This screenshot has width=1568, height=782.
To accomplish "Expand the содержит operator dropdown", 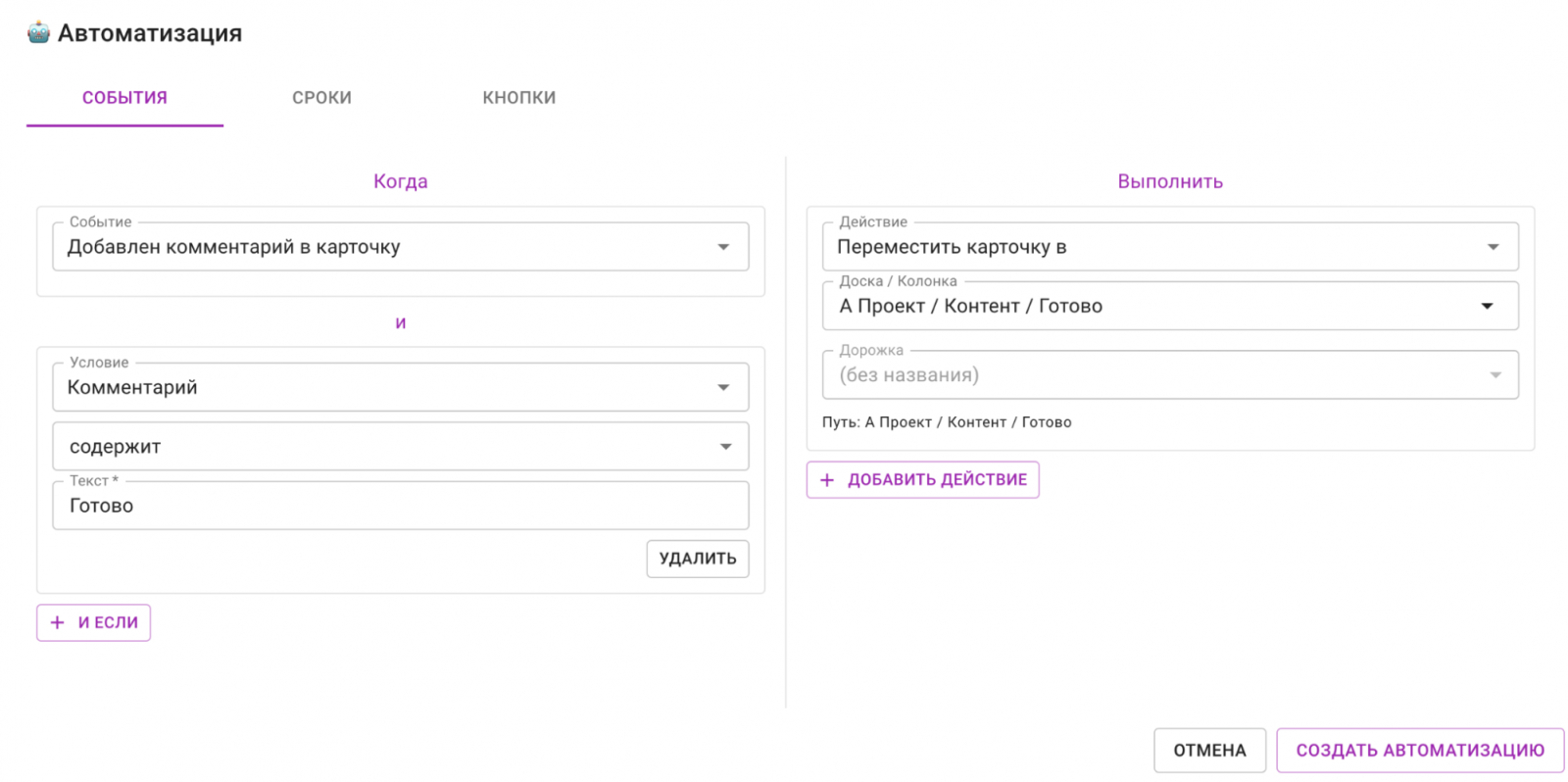I will coord(725,447).
